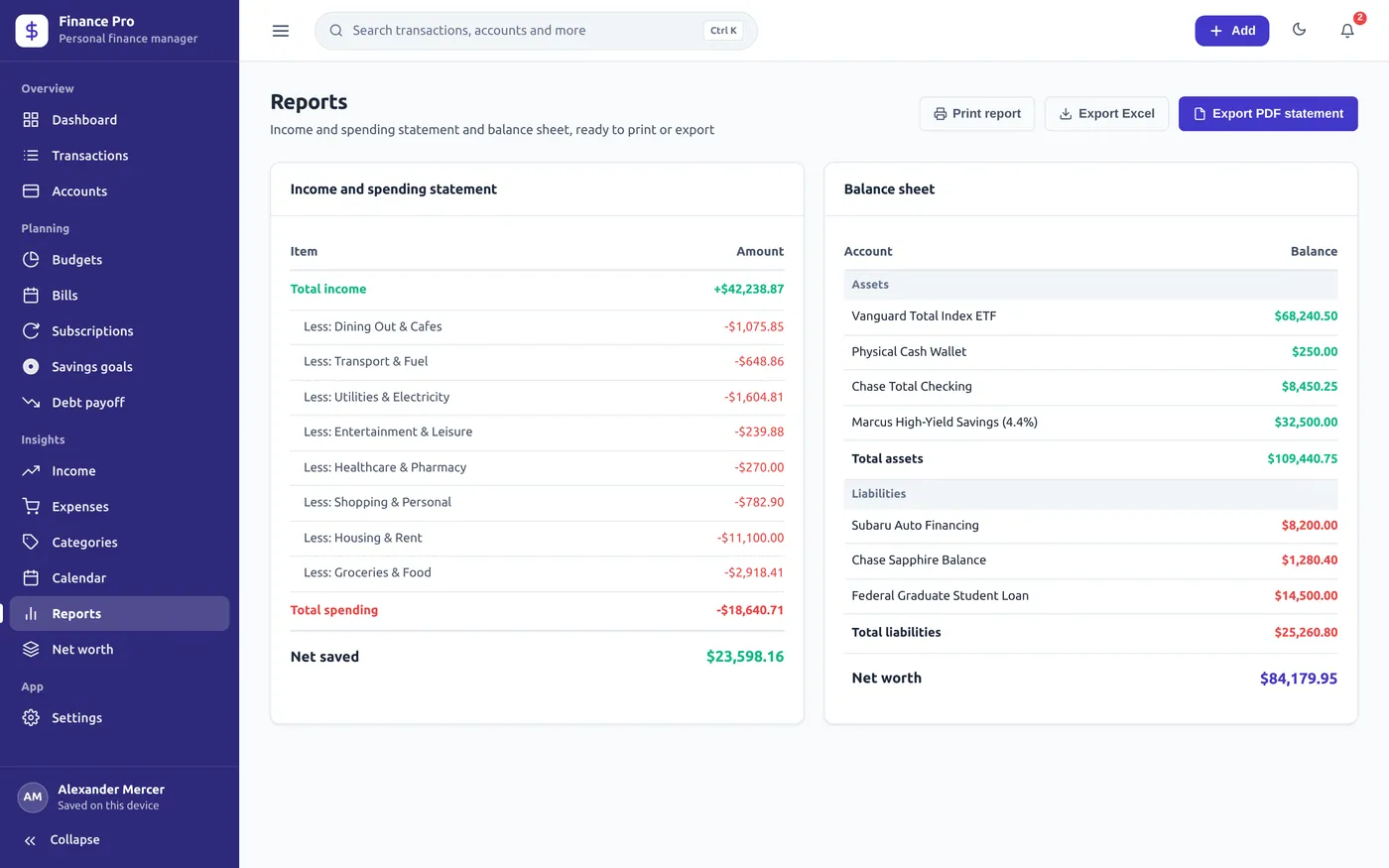Click the Add button

click(1231, 31)
